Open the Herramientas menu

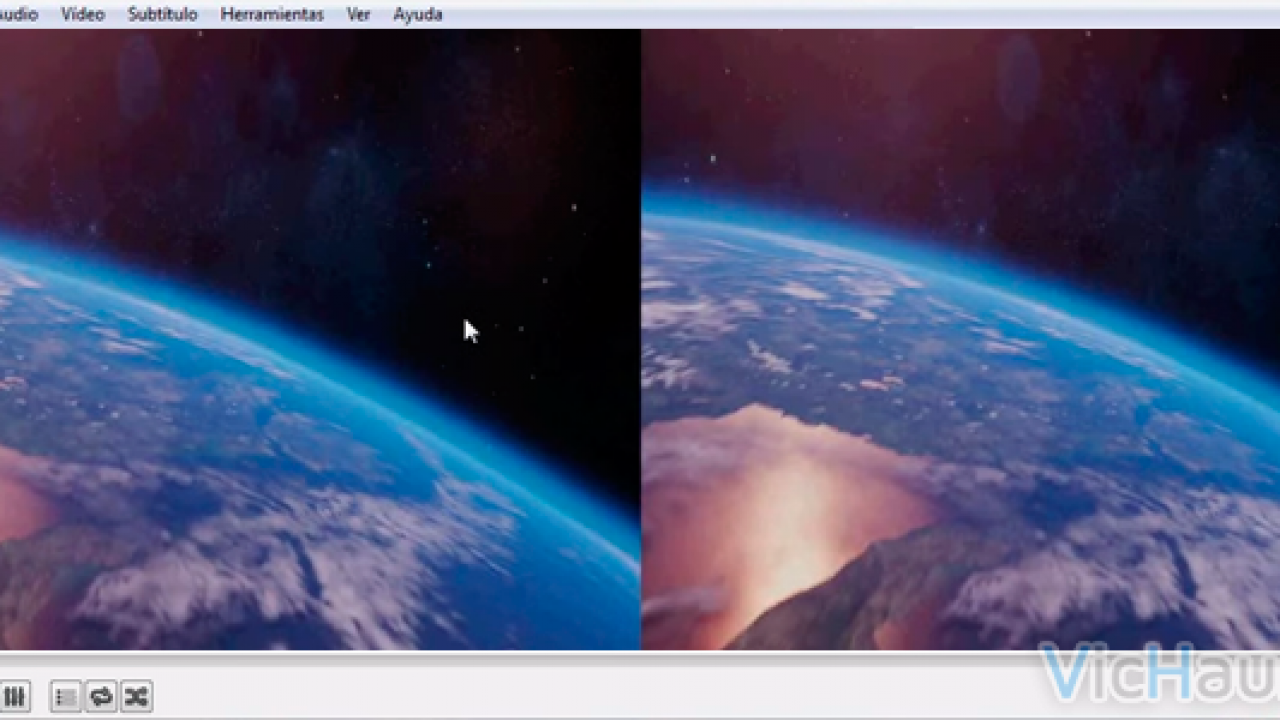(272, 14)
